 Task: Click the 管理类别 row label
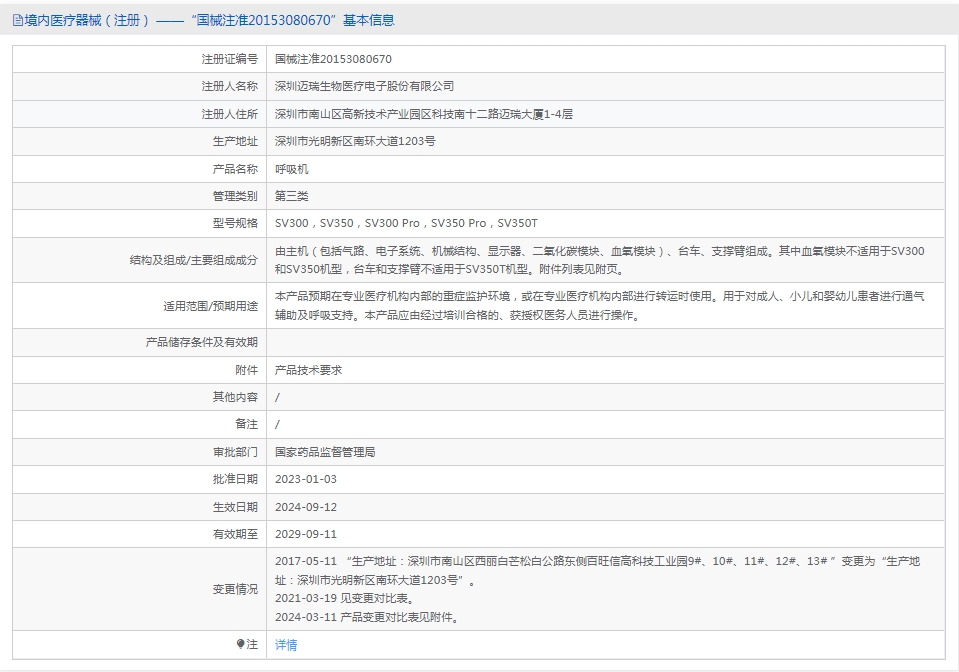point(235,196)
